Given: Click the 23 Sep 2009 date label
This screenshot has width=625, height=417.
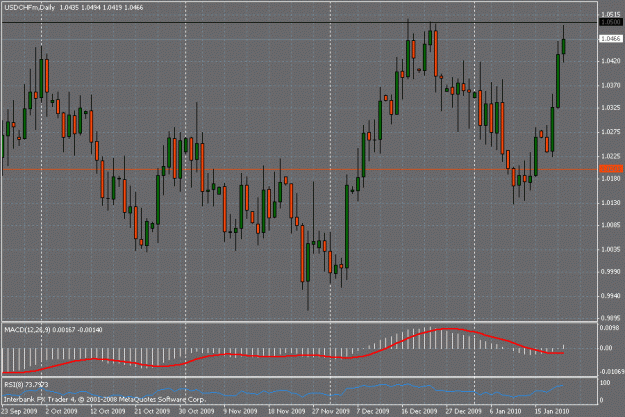Looking at the screenshot, I should [19, 411].
